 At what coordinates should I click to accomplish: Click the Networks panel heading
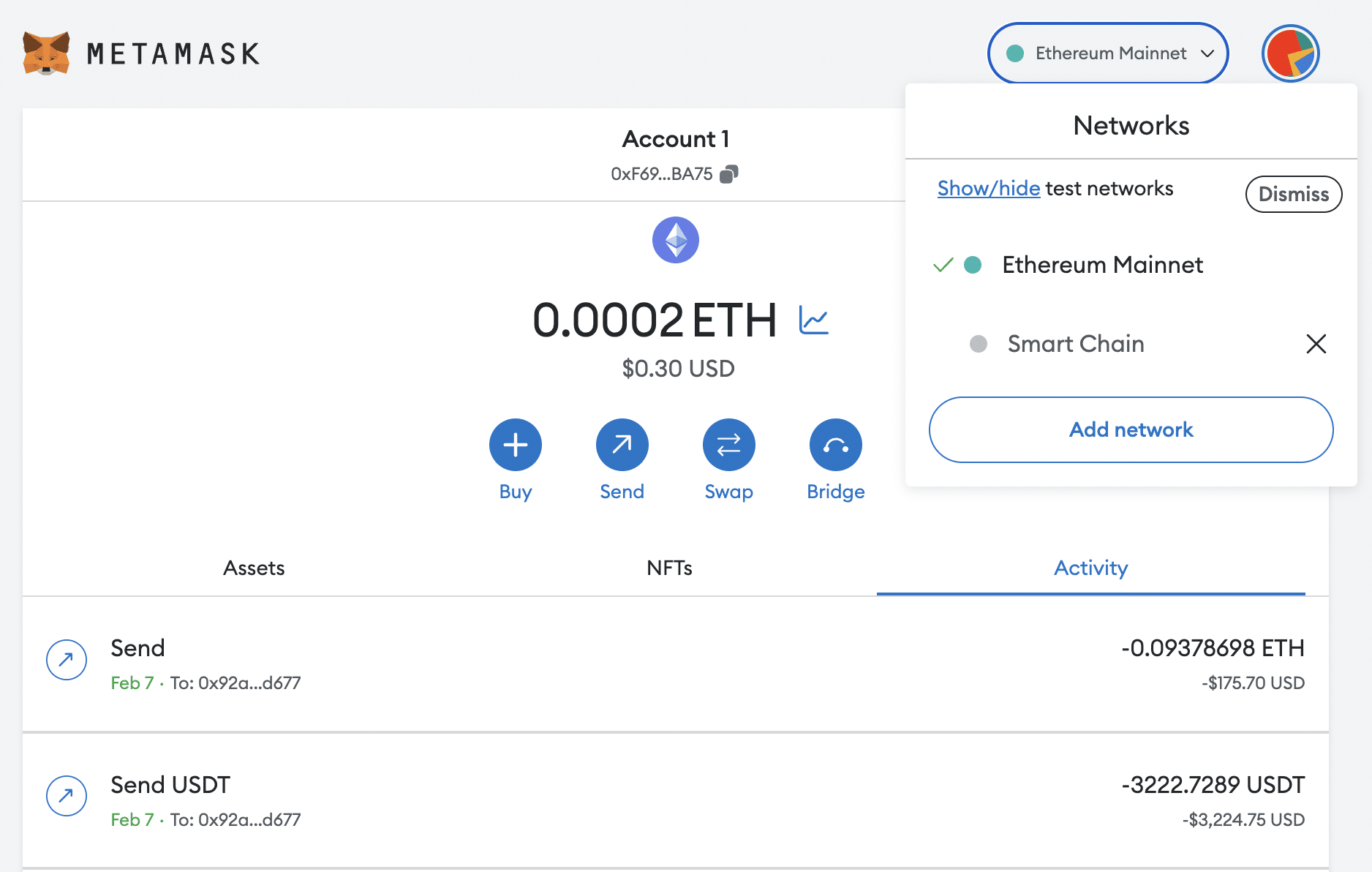click(x=1131, y=126)
